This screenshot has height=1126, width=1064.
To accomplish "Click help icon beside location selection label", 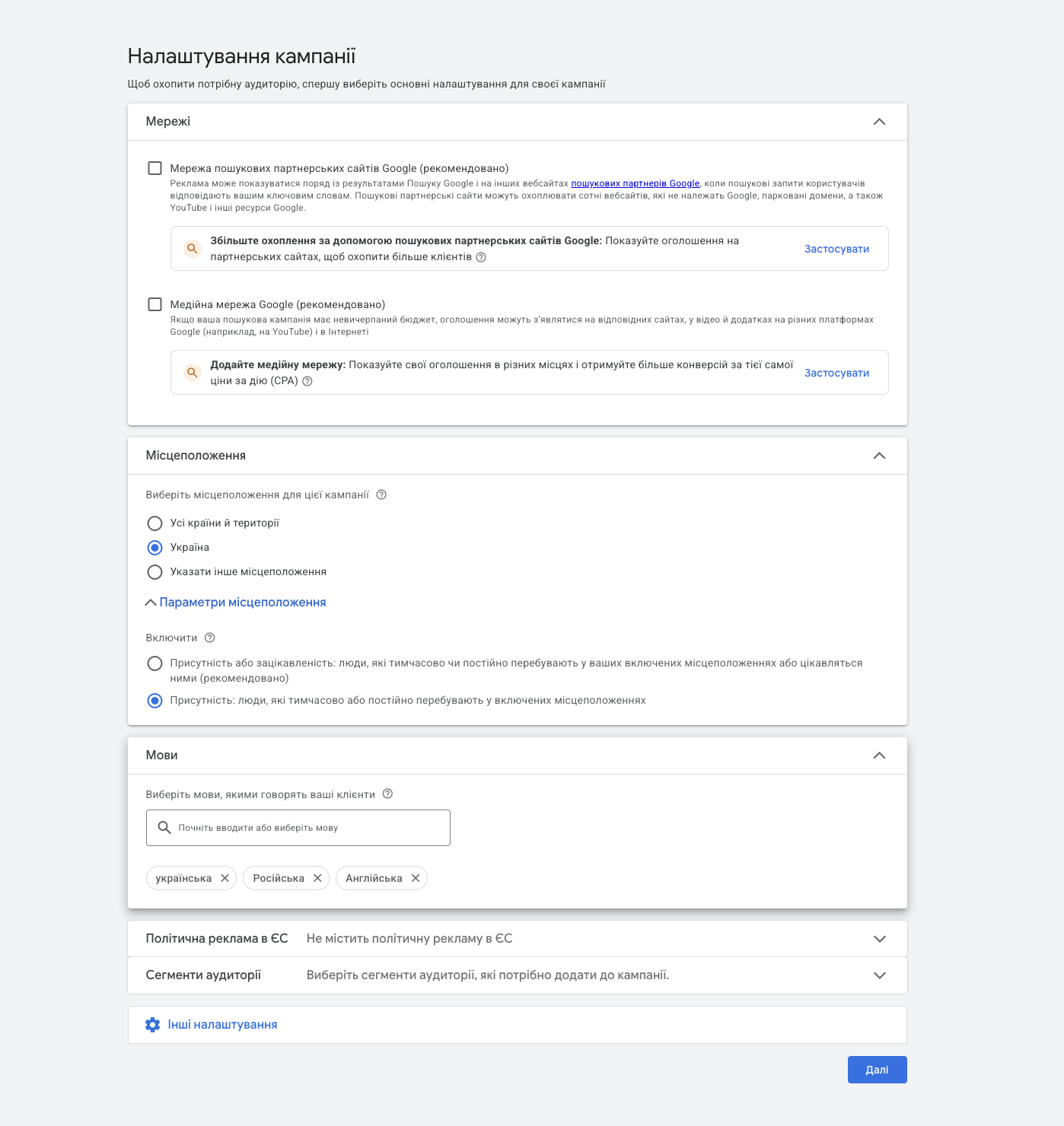I will (x=382, y=495).
